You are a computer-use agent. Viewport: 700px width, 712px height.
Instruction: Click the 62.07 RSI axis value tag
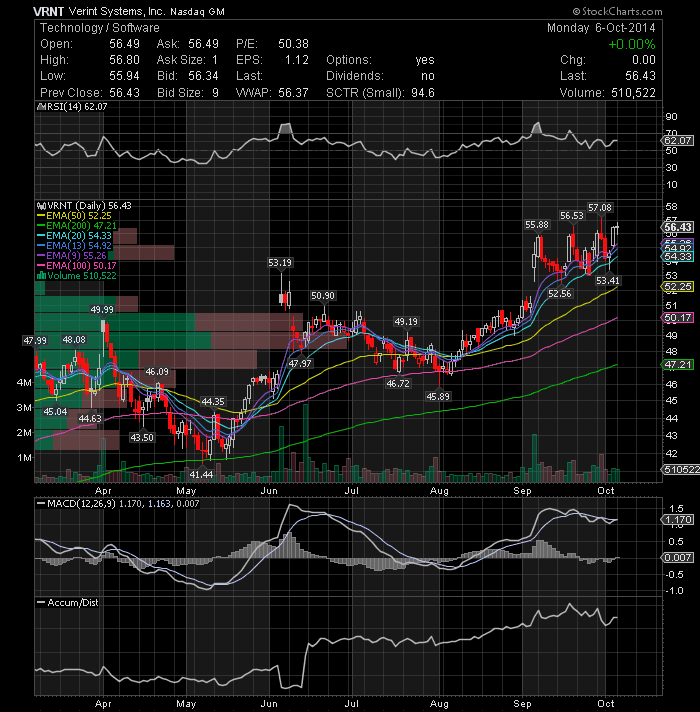pyautogui.click(x=678, y=140)
